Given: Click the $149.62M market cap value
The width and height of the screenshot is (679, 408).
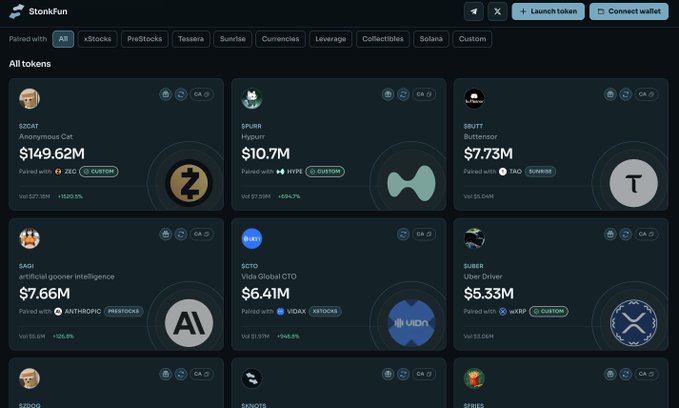Looking at the screenshot, I should click(x=52, y=154).
